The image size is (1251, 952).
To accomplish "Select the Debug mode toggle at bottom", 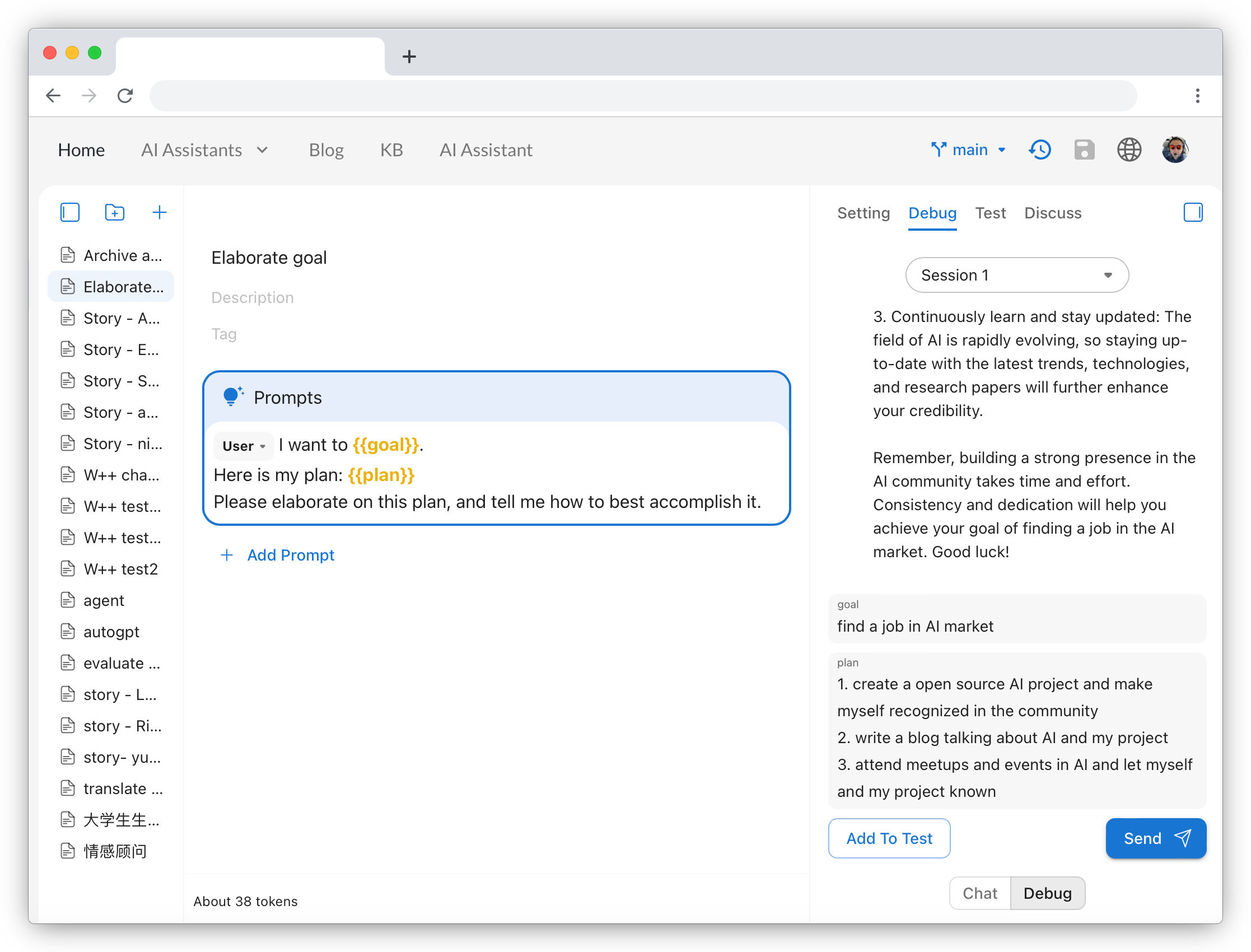I will (1047, 893).
